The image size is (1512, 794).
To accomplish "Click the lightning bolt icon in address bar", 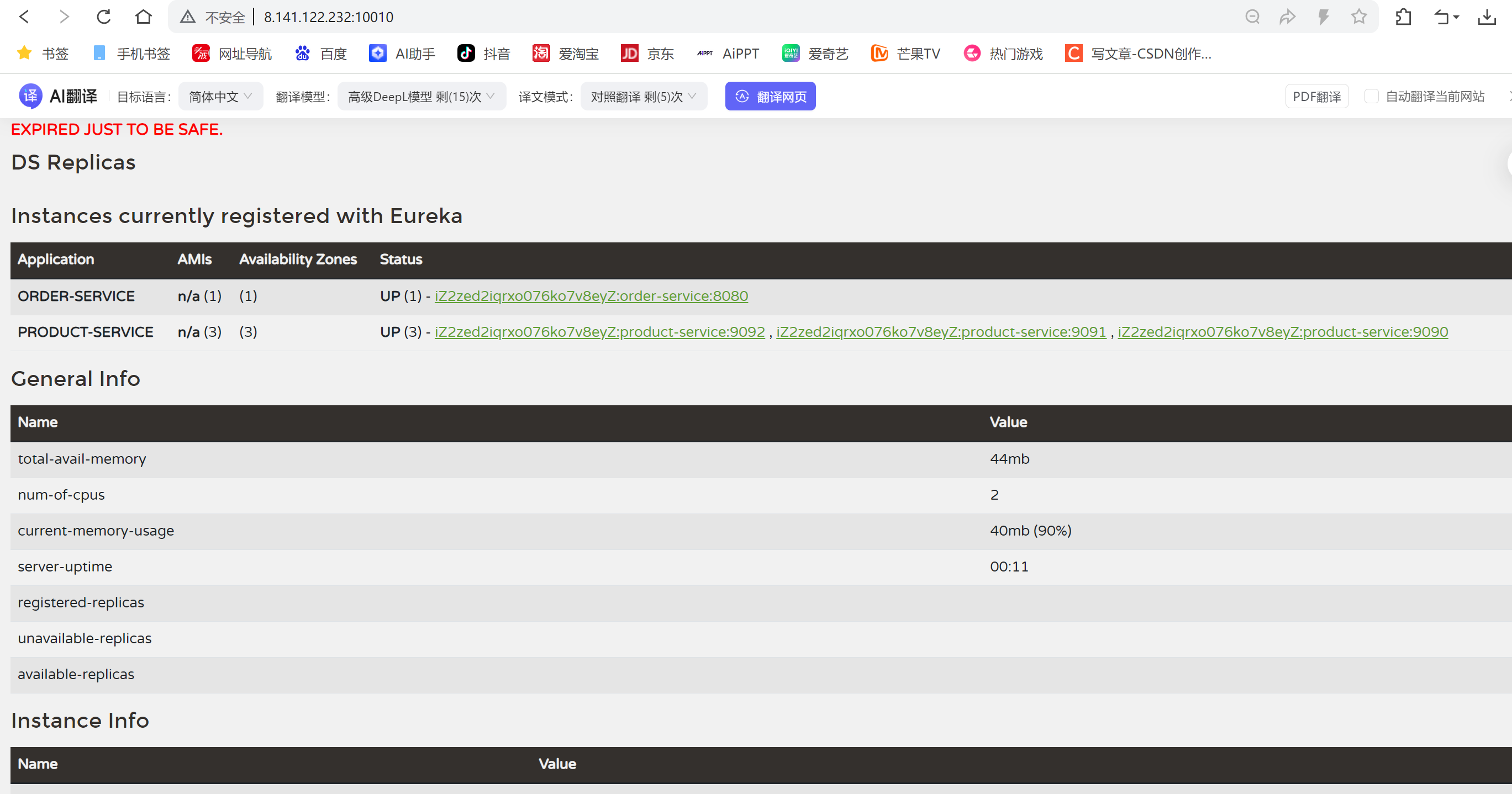I will [1323, 17].
